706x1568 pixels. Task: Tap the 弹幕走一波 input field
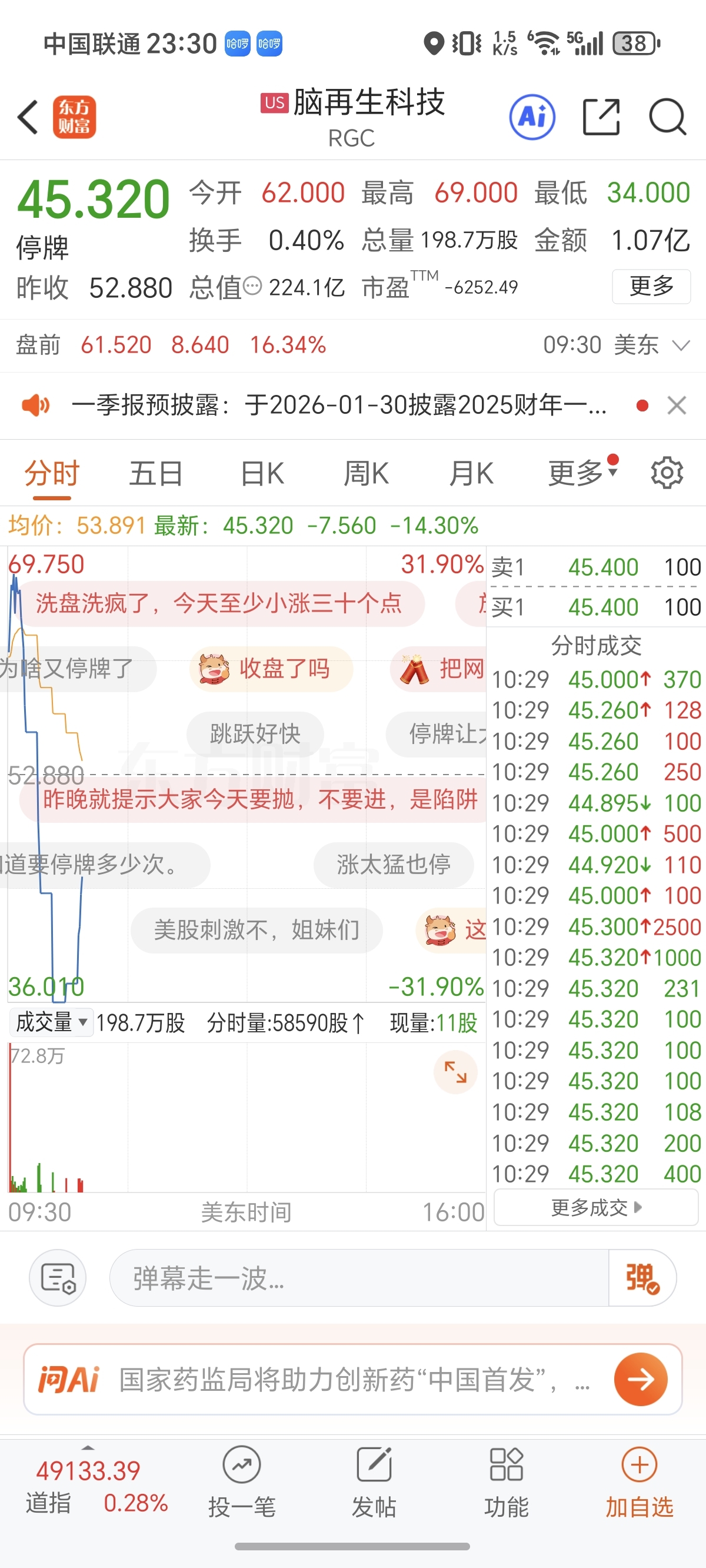click(359, 1278)
